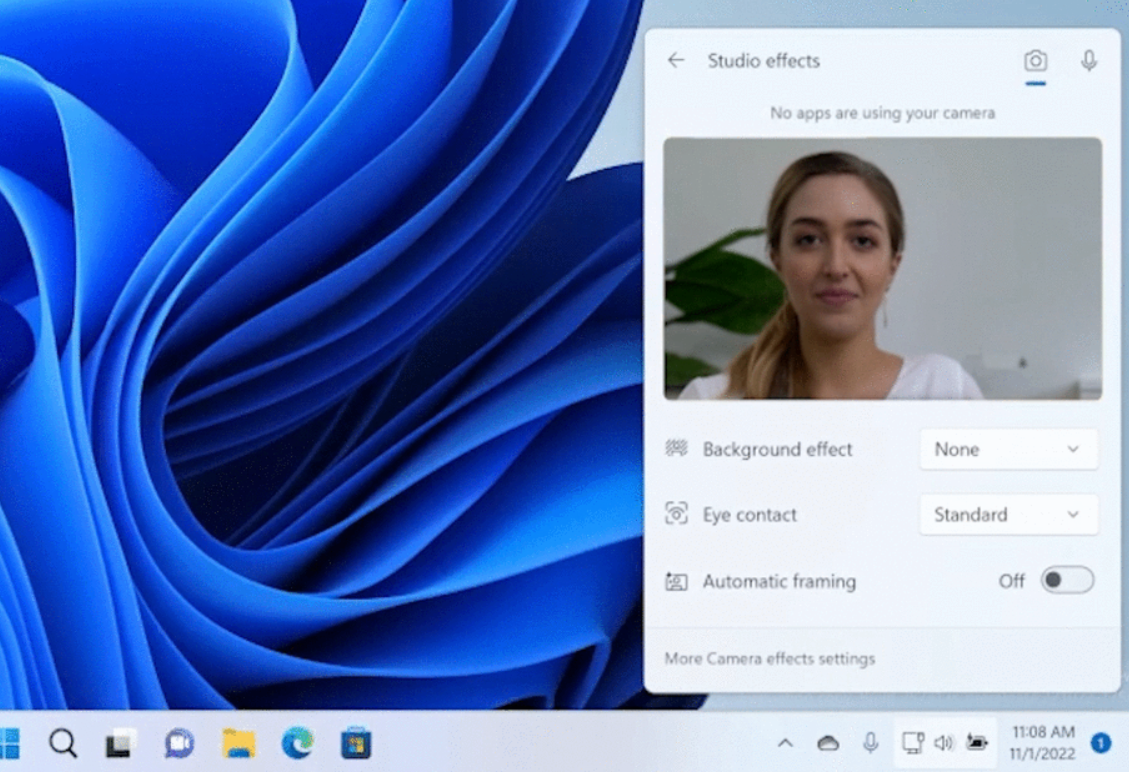The image size is (1129, 772).
Task: Show hidden icons in the system tray
Action: click(785, 743)
